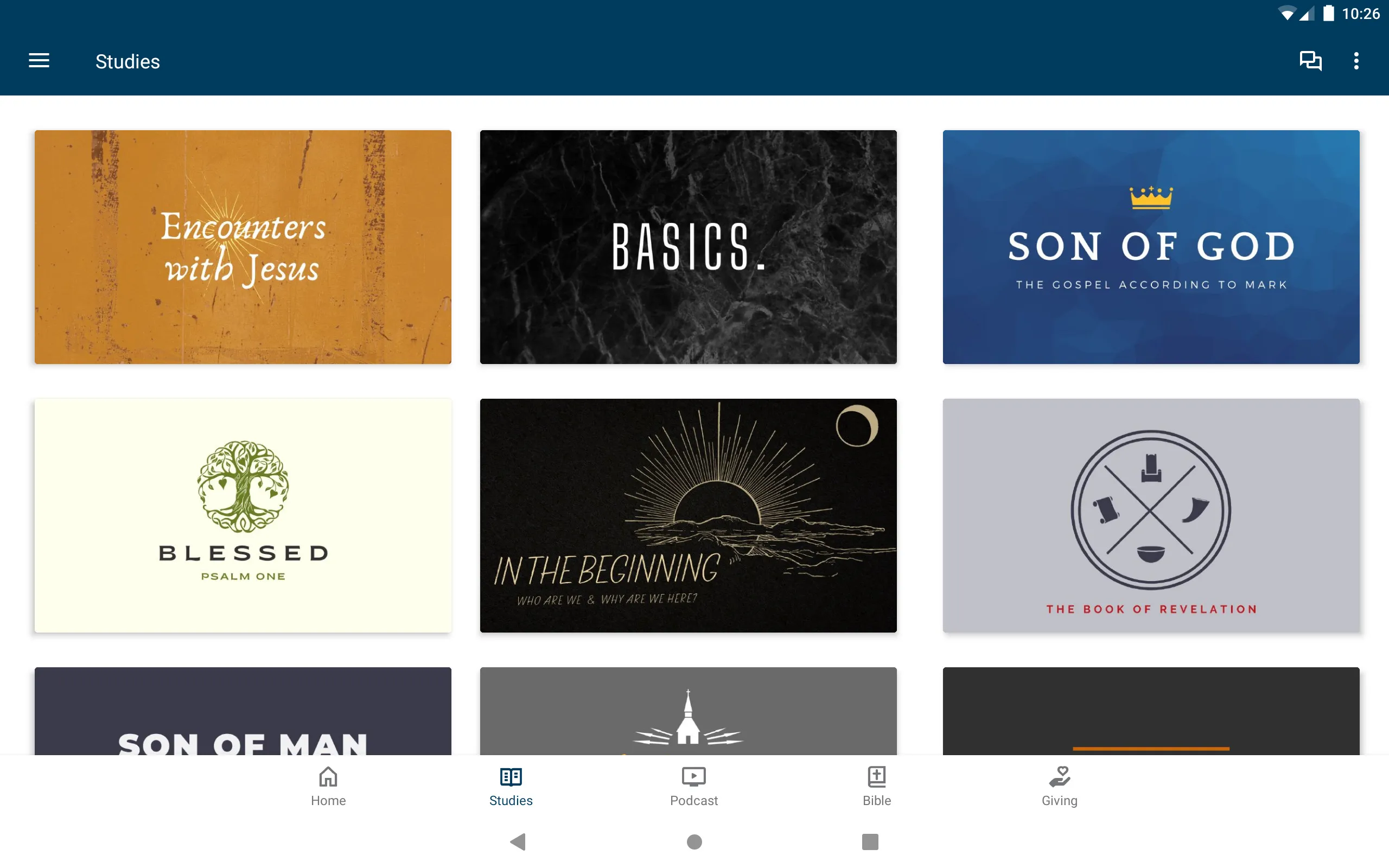
Task: Select the Studies tab
Action: 510,785
